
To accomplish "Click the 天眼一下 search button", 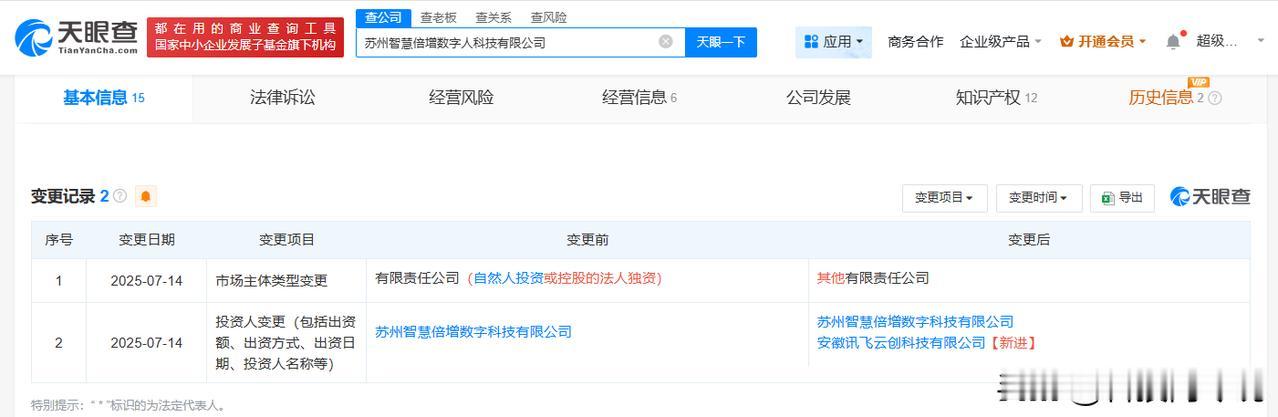I will 721,42.
